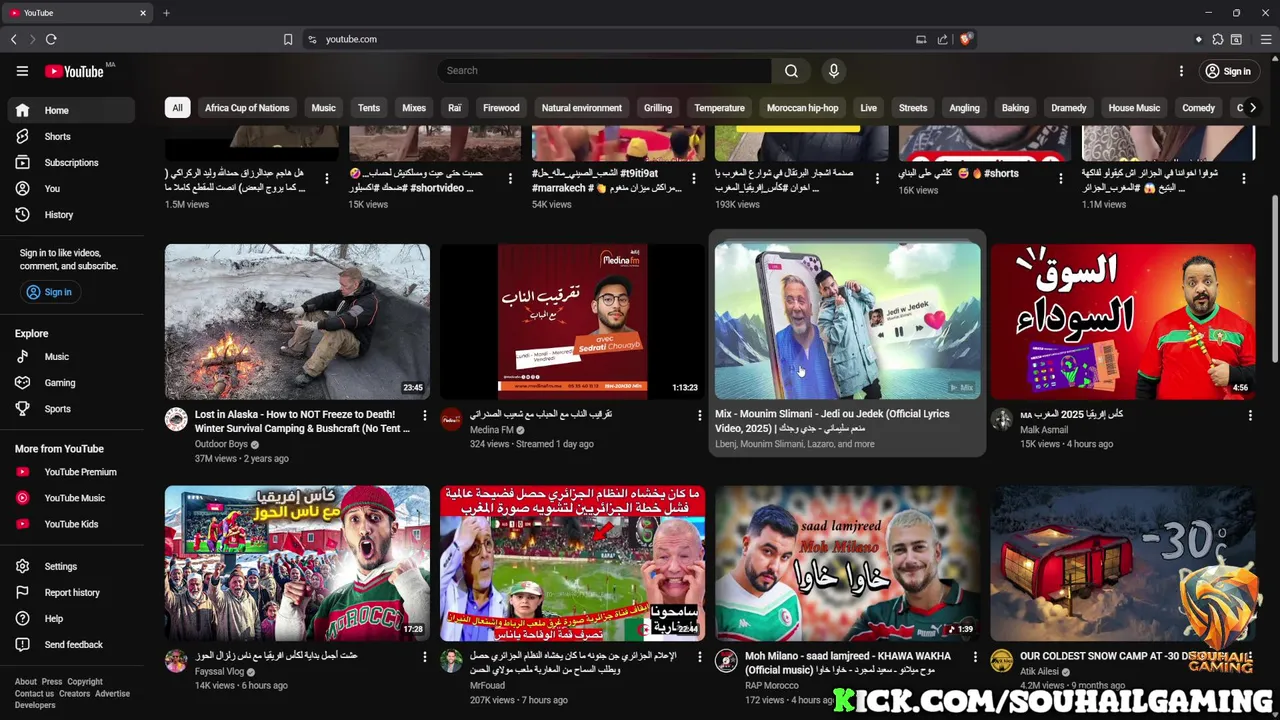The width and height of the screenshot is (1280, 720).
Task: Open the browser share page icon
Action: [x=942, y=39]
